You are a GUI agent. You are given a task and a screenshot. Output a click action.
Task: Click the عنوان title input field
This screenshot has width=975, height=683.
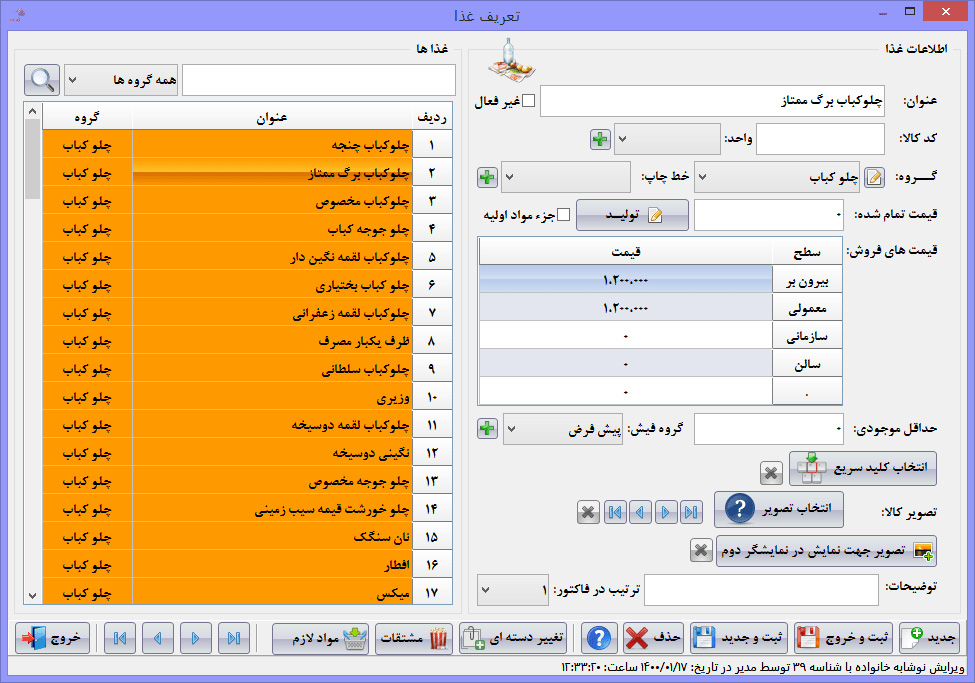click(713, 101)
